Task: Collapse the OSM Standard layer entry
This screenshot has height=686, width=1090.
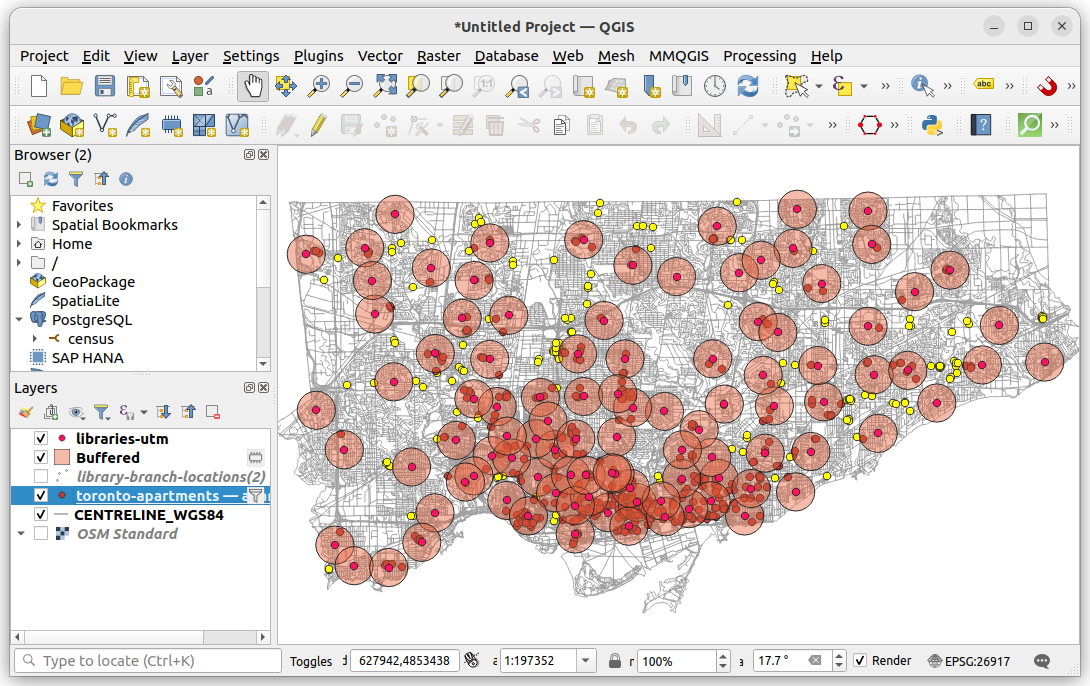Action: pos(22,533)
